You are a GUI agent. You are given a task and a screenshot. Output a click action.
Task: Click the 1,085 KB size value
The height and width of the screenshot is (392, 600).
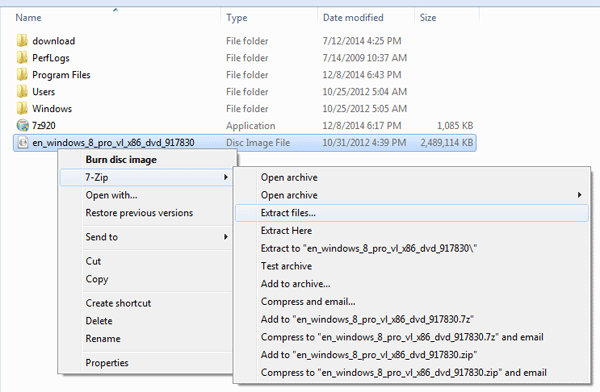point(455,126)
